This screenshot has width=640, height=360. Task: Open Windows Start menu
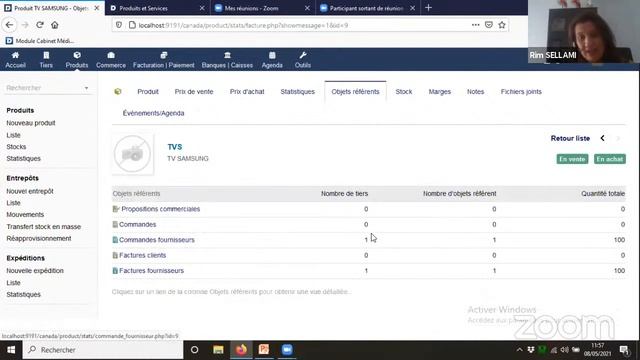point(11,350)
